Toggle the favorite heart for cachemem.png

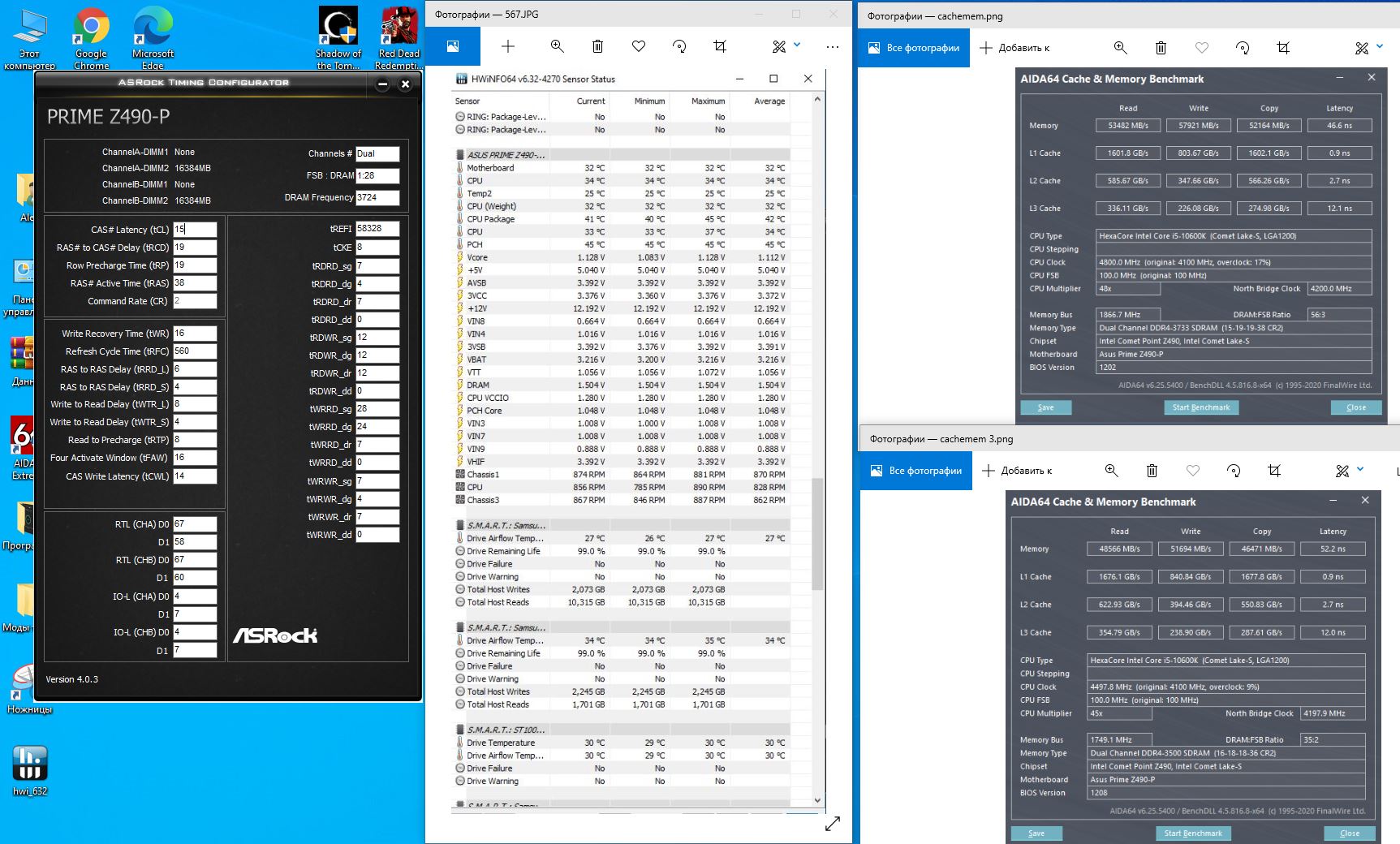1202,48
